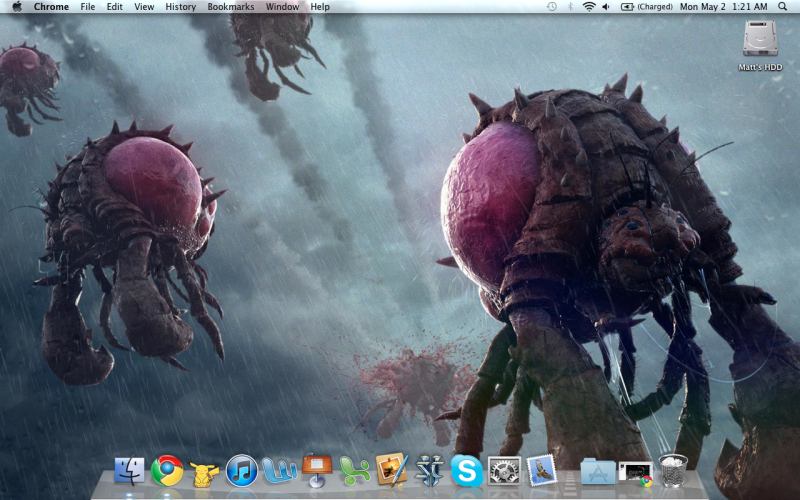Open the File menu
This screenshot has width=800, height=500.
click(x=88, y=7)
